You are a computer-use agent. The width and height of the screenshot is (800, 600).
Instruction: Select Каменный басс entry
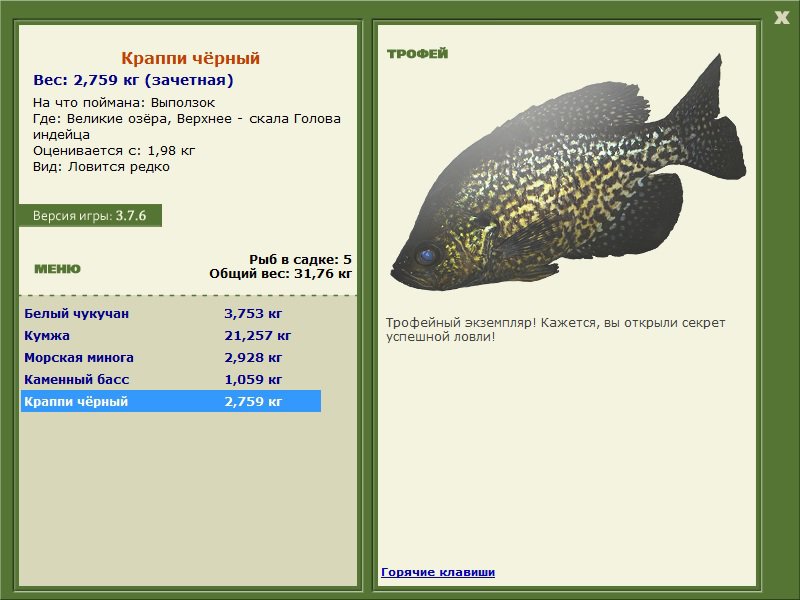(171, 379)
